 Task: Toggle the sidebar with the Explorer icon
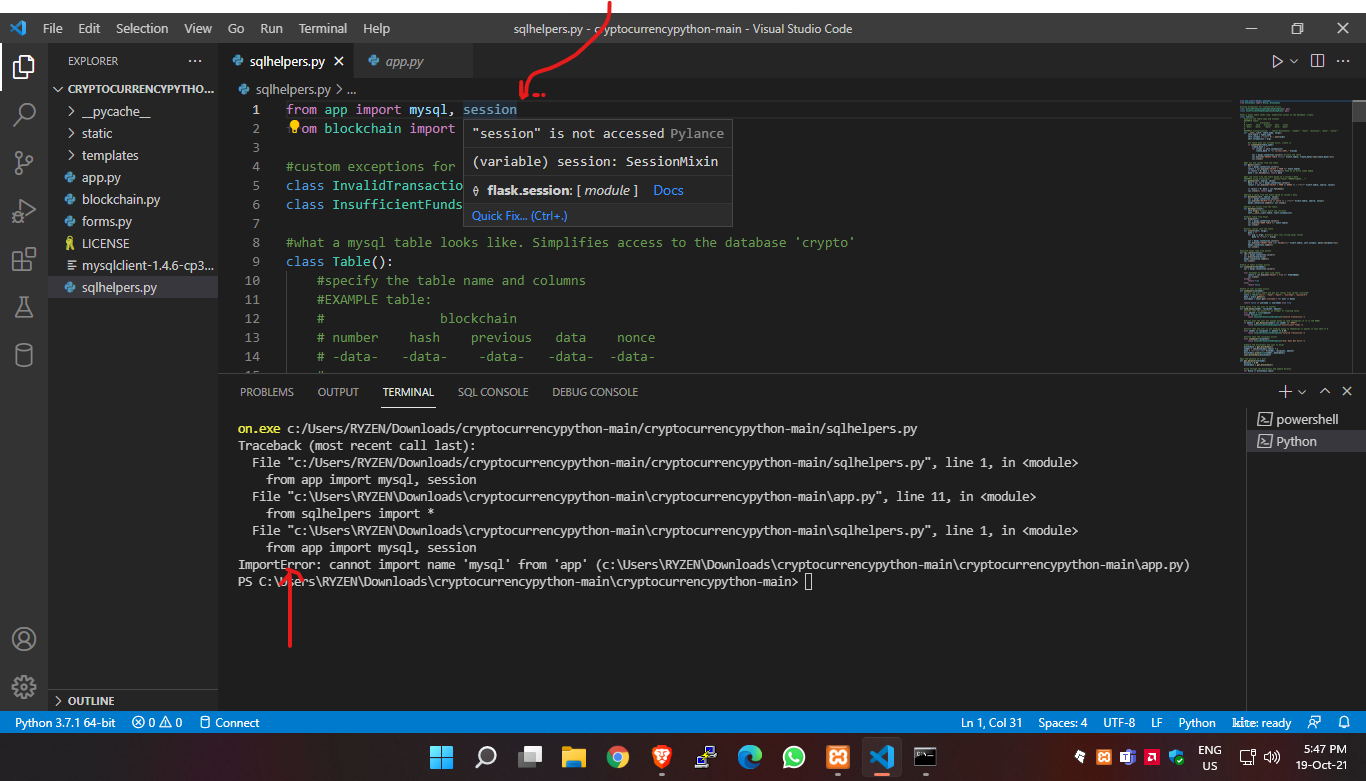(x=23, y=67)
